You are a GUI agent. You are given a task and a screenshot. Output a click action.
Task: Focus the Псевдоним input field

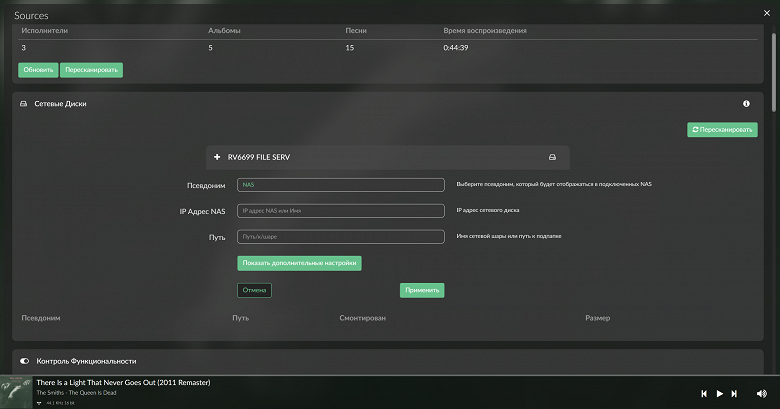pos(341,185)
